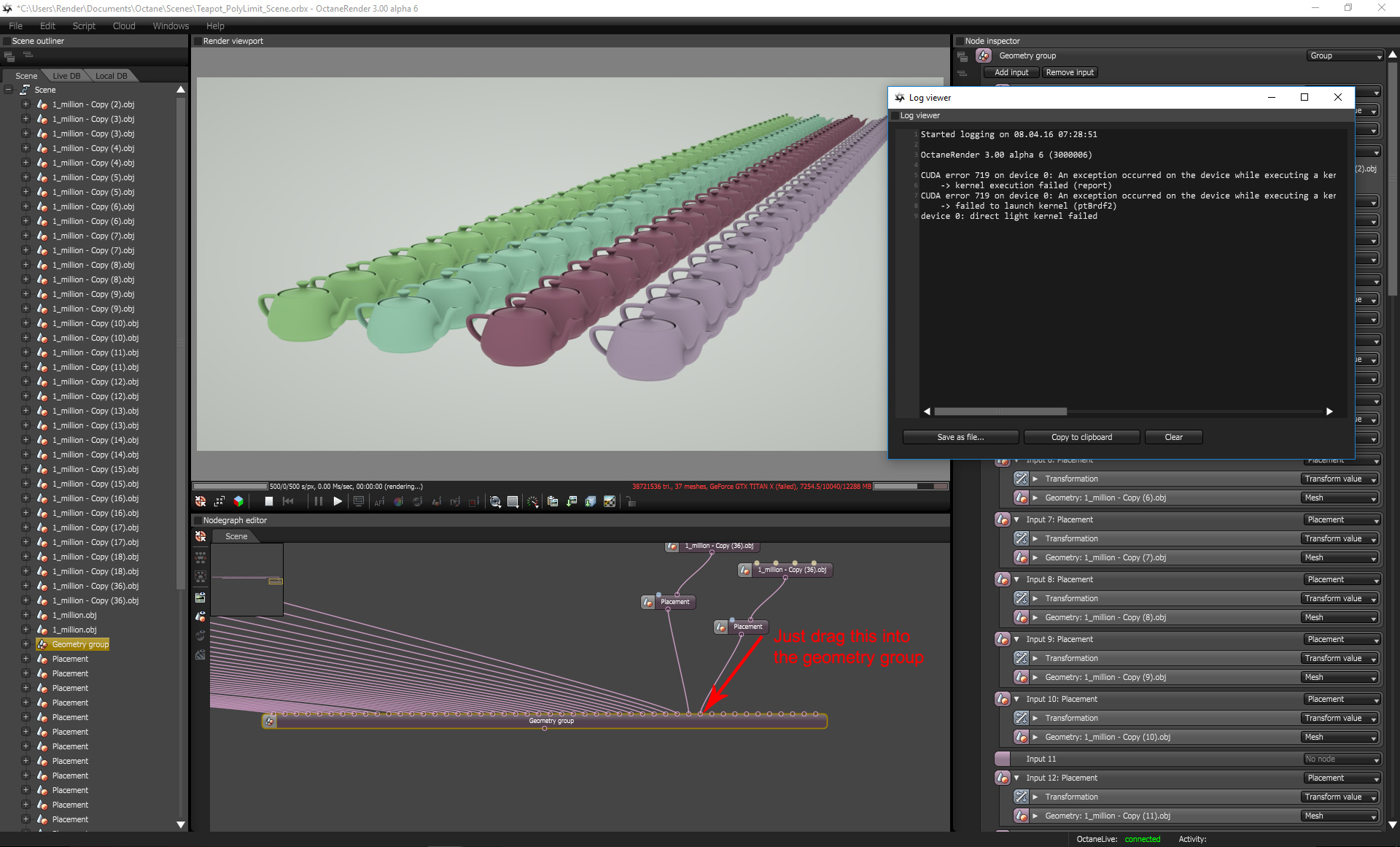This screenshot has width=1400, height=847.
Task: Click the Add input button
Action: coord(1011,72)
